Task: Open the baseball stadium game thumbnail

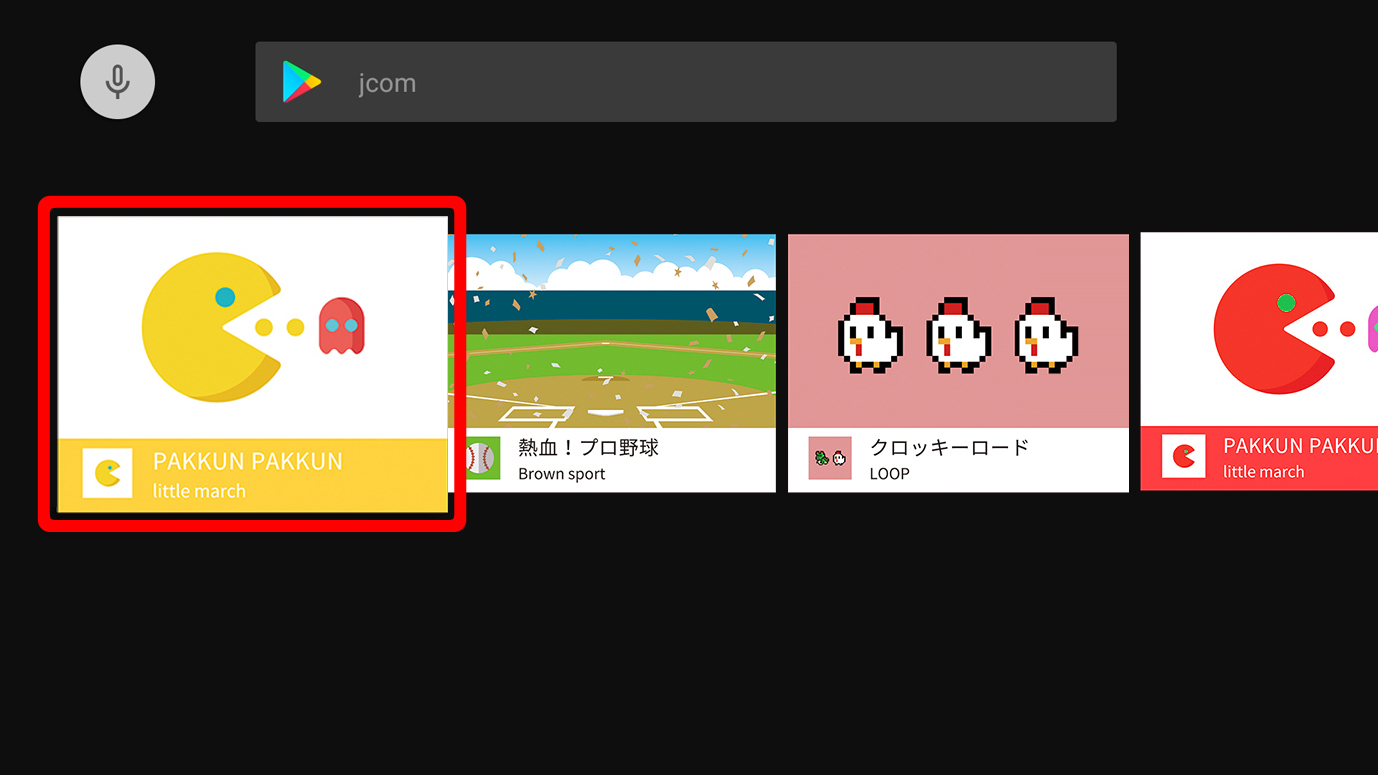Action: [x=613, y=331]
